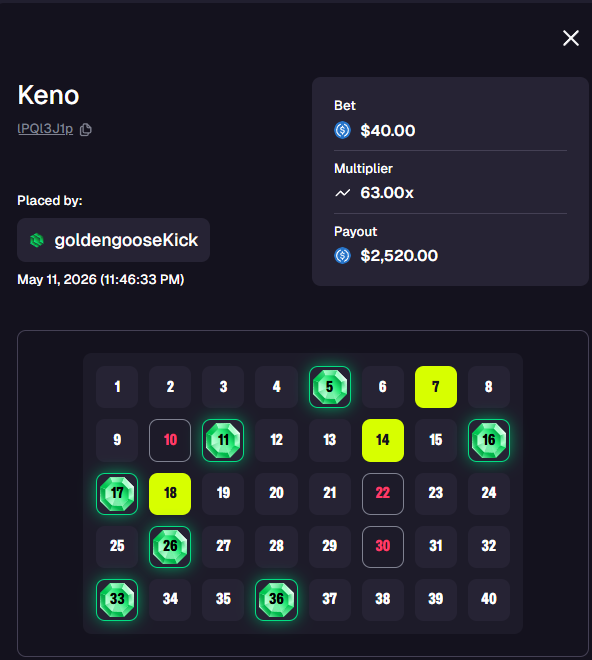This screenshot has height=660, width=592.
Task: Click the red missed tile 30
Action: pyautogui.click(x=383, y=546)
